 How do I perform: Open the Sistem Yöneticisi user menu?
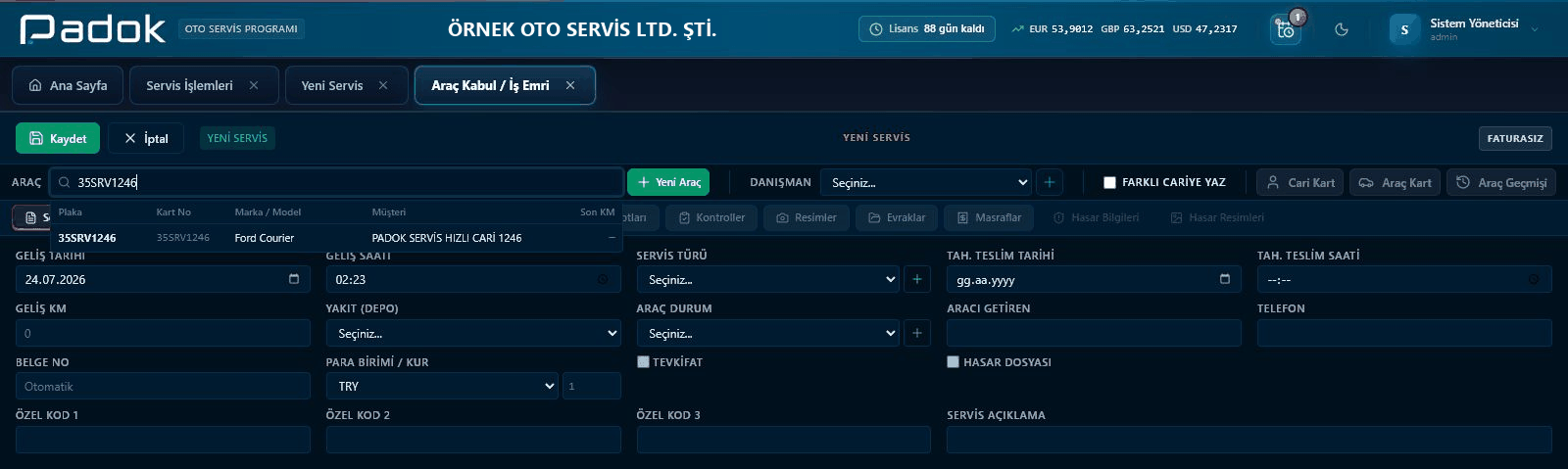[x=1465, y=29]
